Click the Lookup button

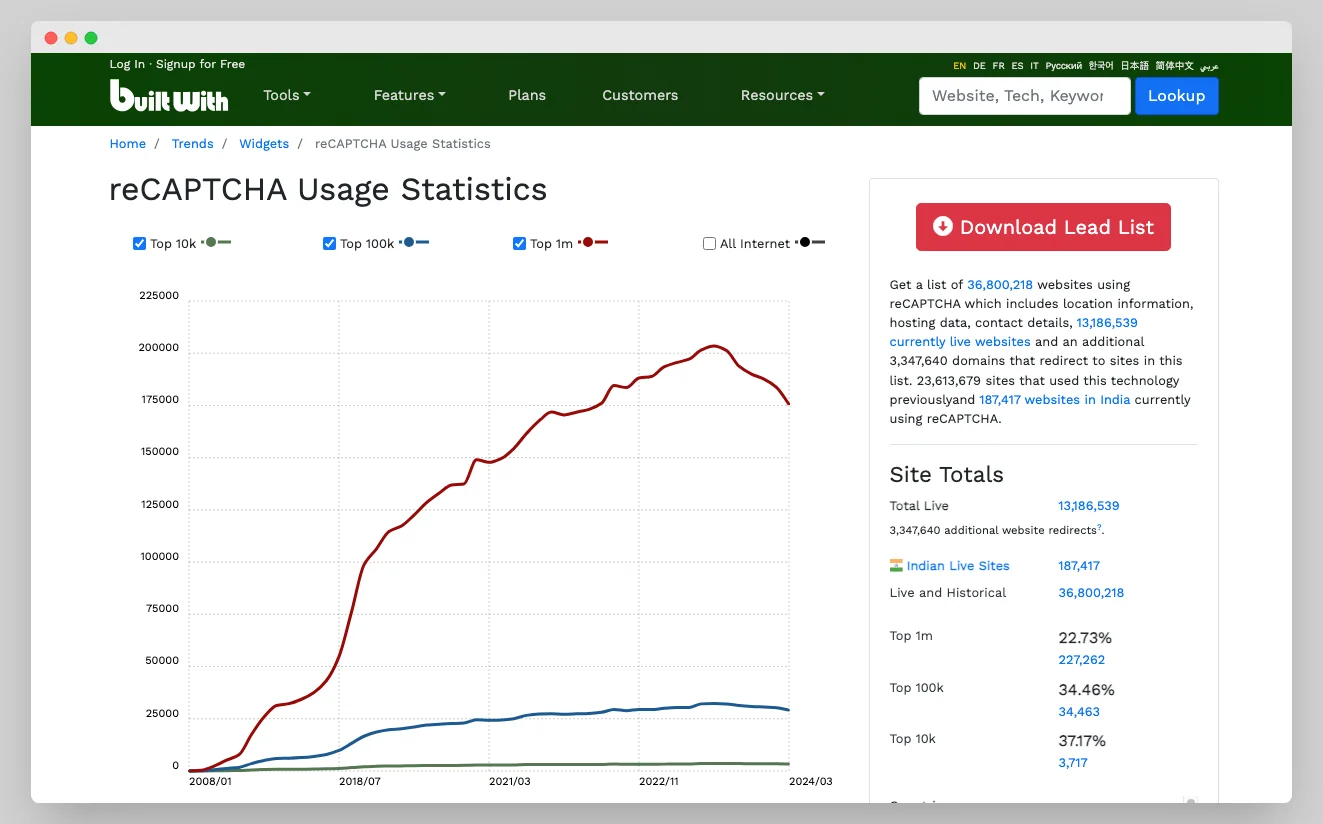click(x=1177, y=96)
